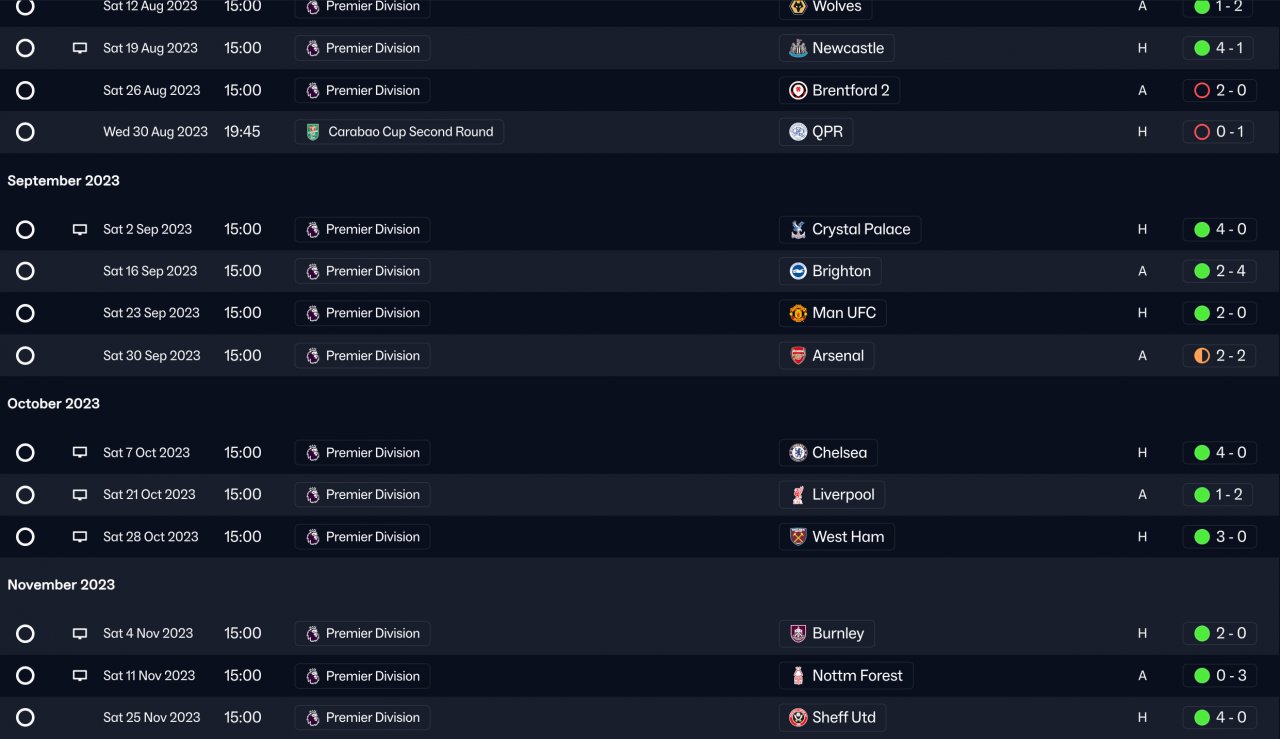
Task: Open the West Ham team page
Action: pos(848,537)
